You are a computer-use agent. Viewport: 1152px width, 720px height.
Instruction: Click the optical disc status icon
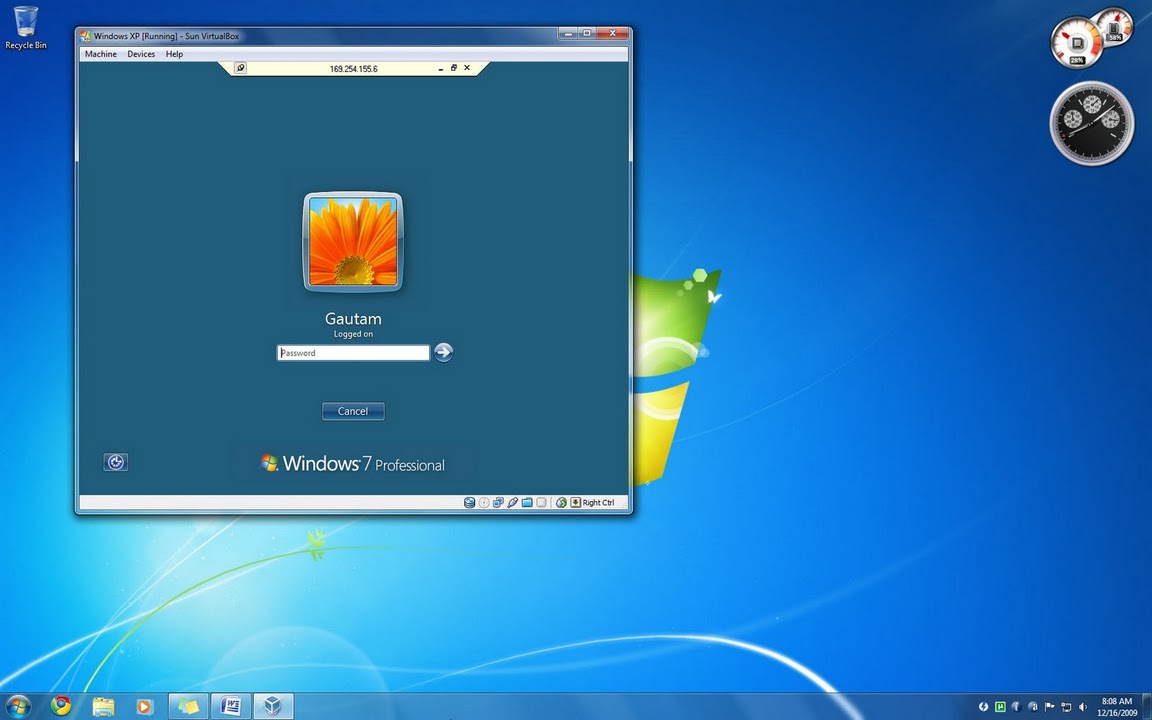pyautogui.click(x=483, y=503)
